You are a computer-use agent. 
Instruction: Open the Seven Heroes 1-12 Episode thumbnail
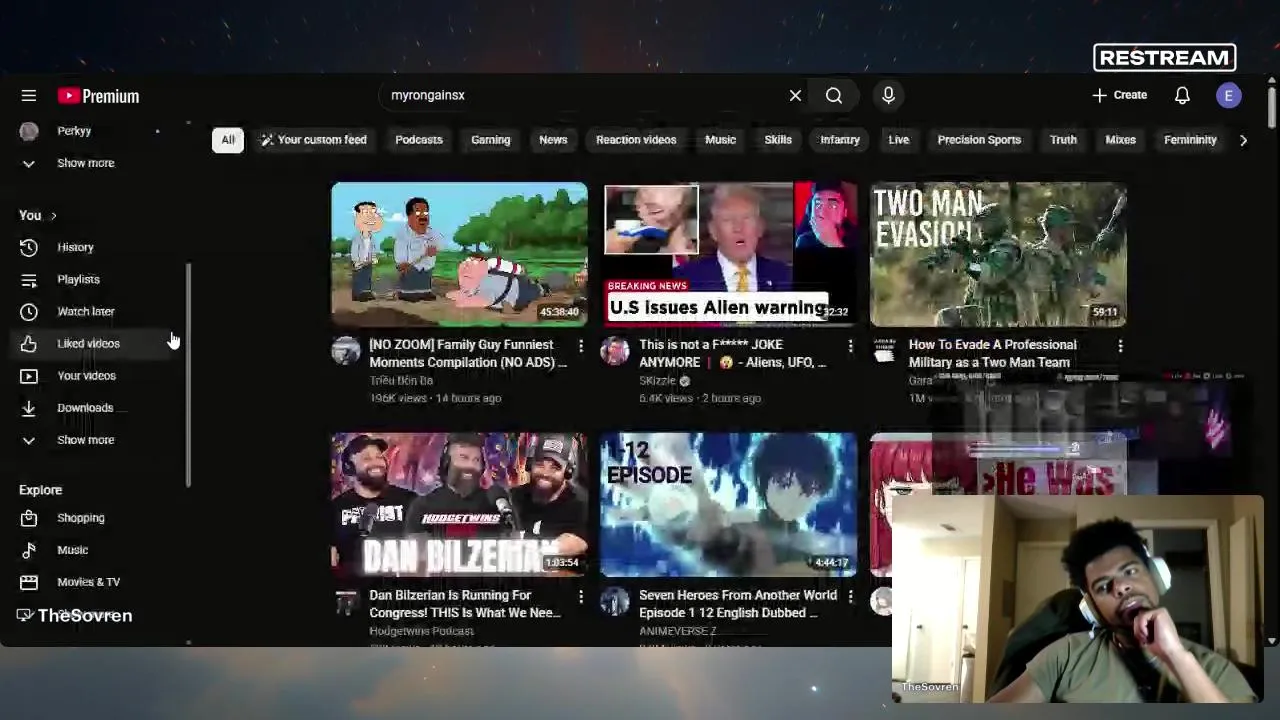pos(728,504)
